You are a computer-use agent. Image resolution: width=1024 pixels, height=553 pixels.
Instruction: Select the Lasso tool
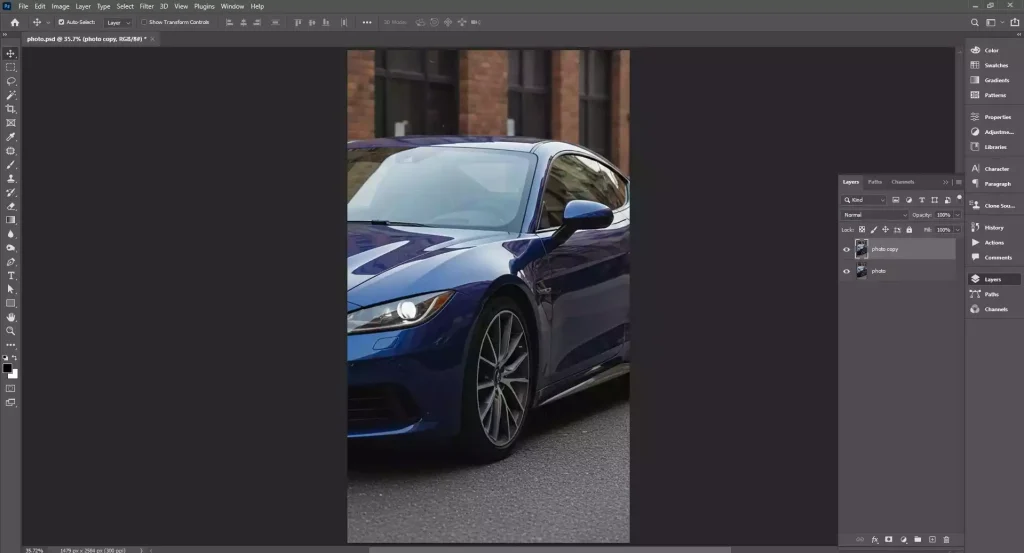point(11,81)
